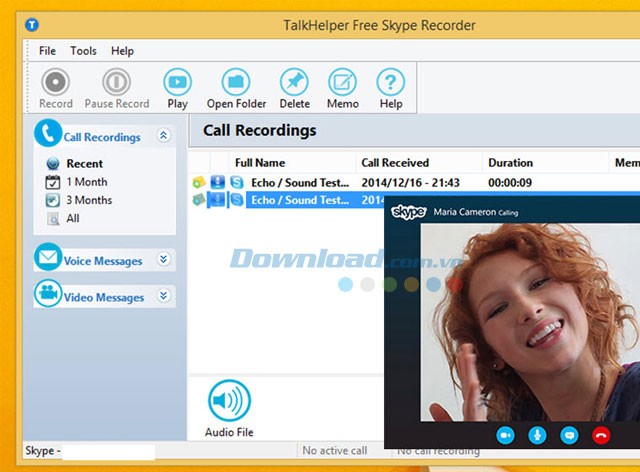
Task: Select the Recent filter
Action: click(x=84, y=163)
